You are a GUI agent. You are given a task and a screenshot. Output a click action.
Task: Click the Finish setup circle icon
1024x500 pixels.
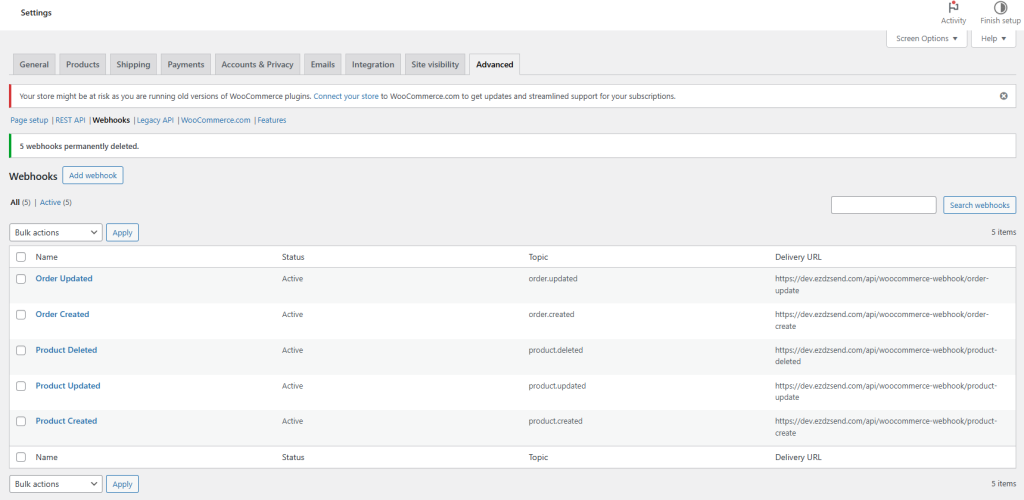[x=1000, y=8]
